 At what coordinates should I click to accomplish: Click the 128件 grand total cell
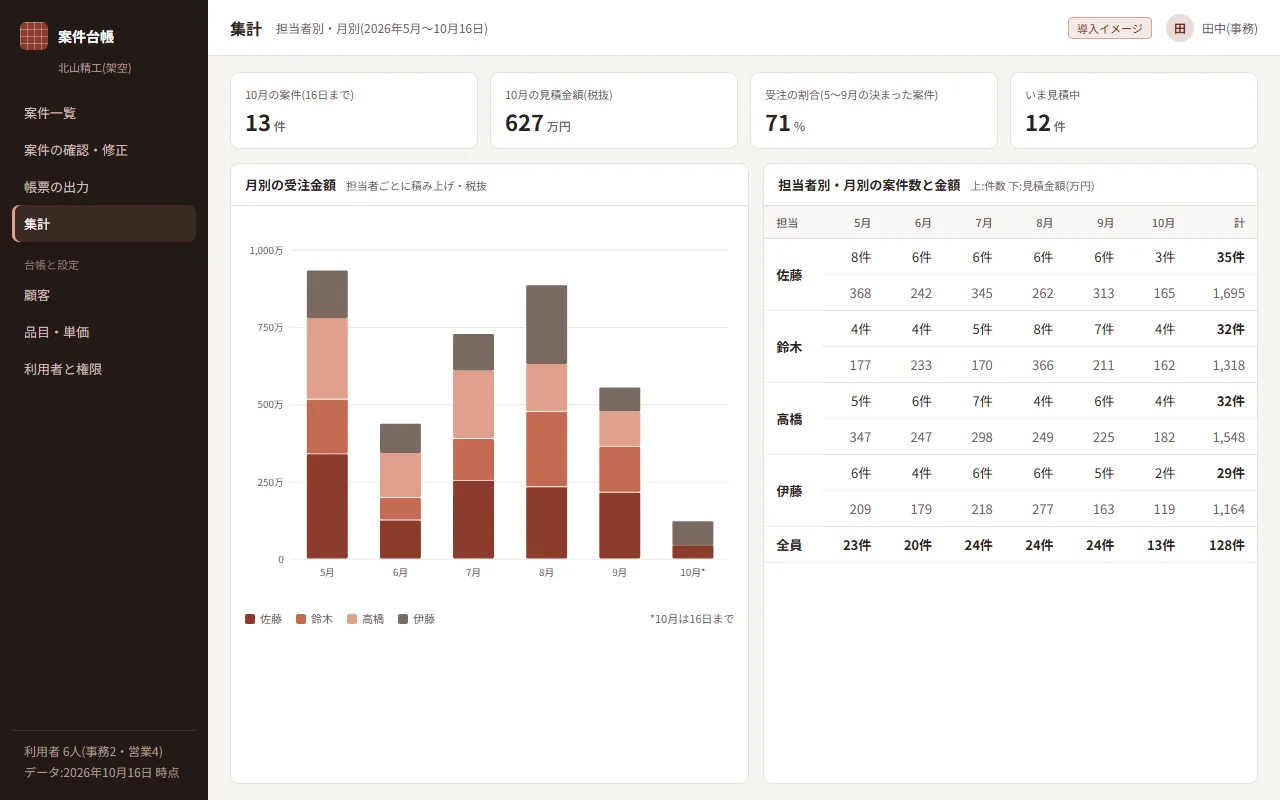(x=1226, y=545)
